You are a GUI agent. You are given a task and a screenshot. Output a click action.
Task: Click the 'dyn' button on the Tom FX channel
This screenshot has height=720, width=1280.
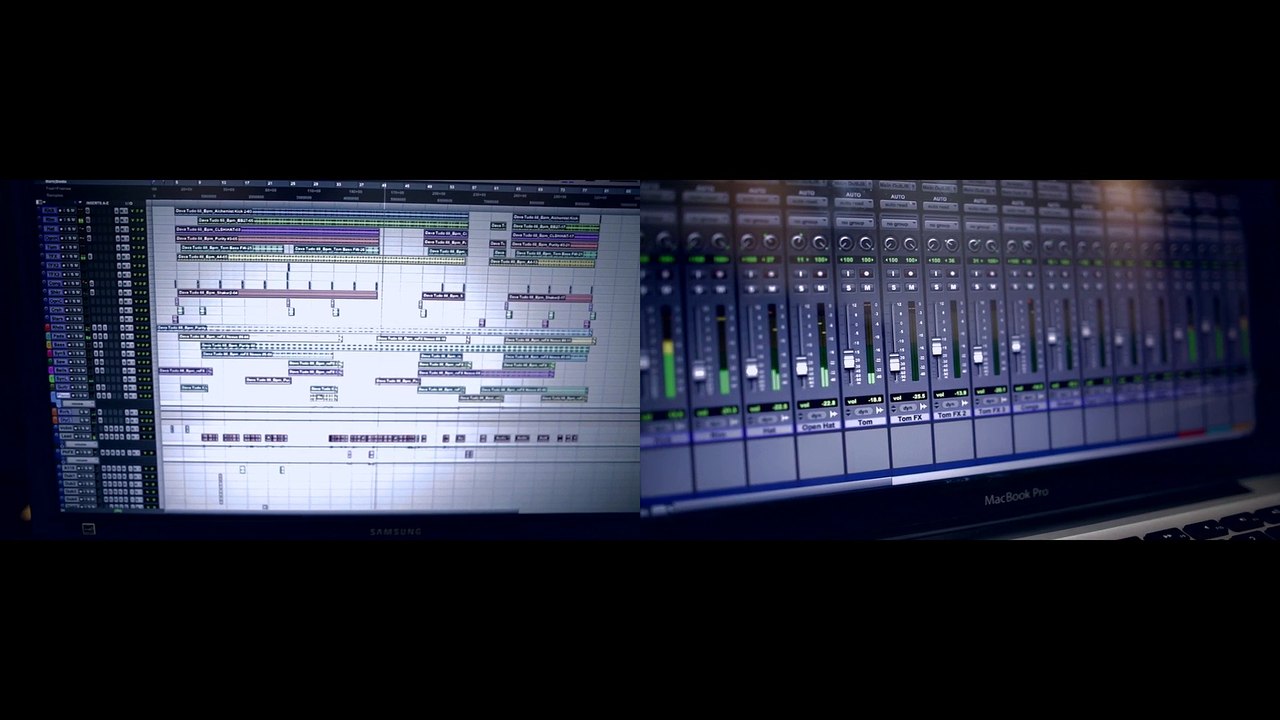click(907, 407)
